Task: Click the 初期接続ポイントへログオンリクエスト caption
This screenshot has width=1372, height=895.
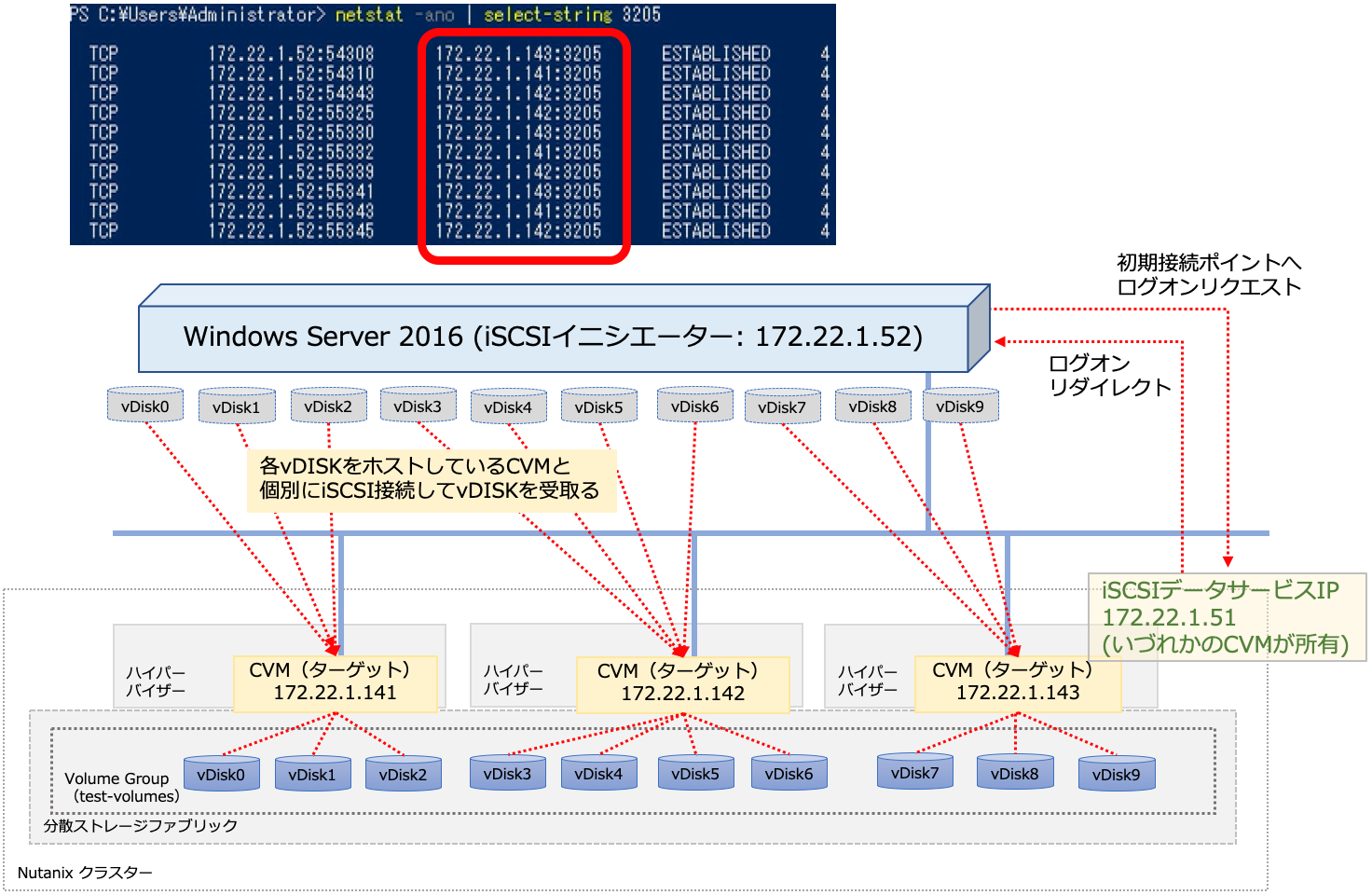Action: click(x=1209, y=275)
